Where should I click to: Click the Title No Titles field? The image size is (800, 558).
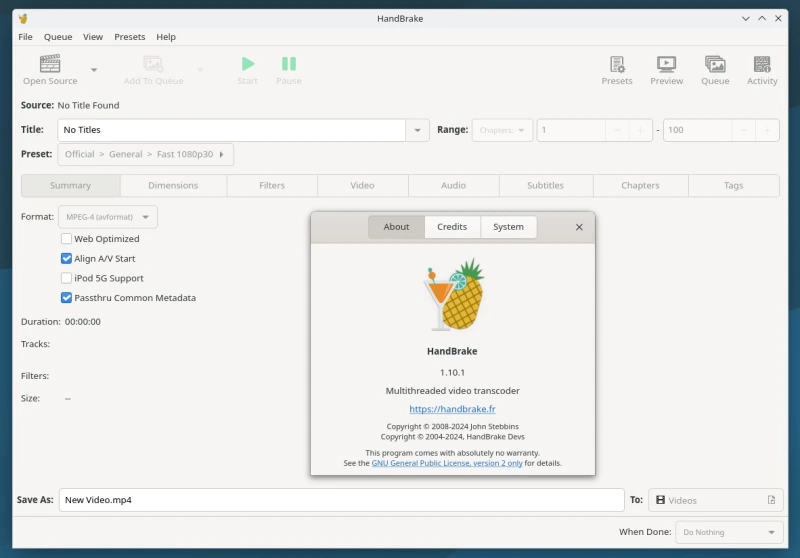click(x=232, y=130)
